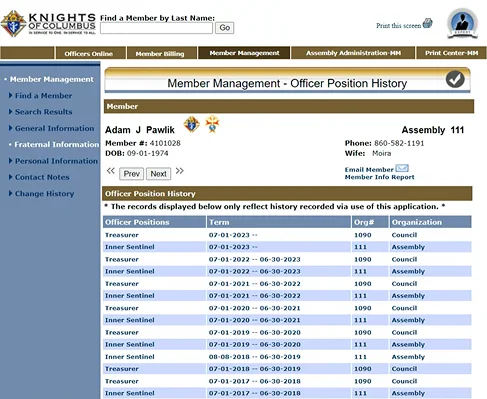
Task: Expand Personal Information sidebar item
Action: click(56, 161)
